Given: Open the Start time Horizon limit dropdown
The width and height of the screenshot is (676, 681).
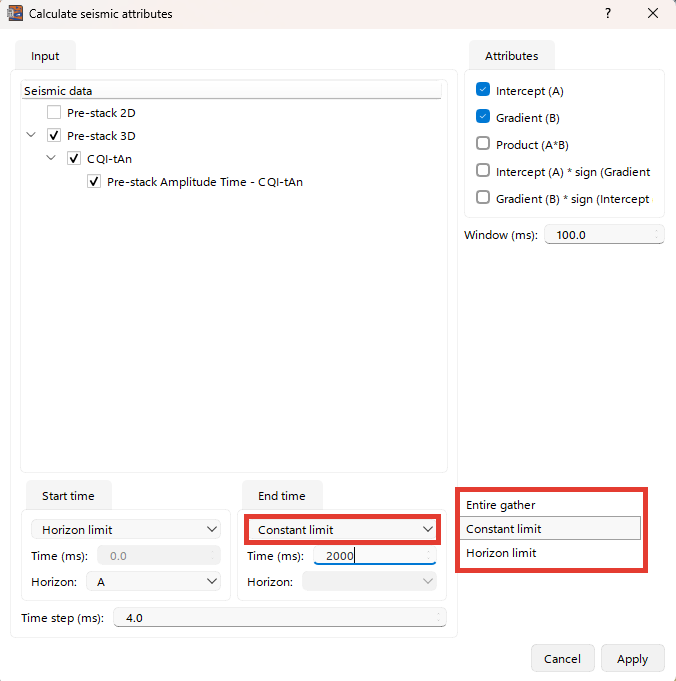Looking at the screenshot, I should pos(126,530).
